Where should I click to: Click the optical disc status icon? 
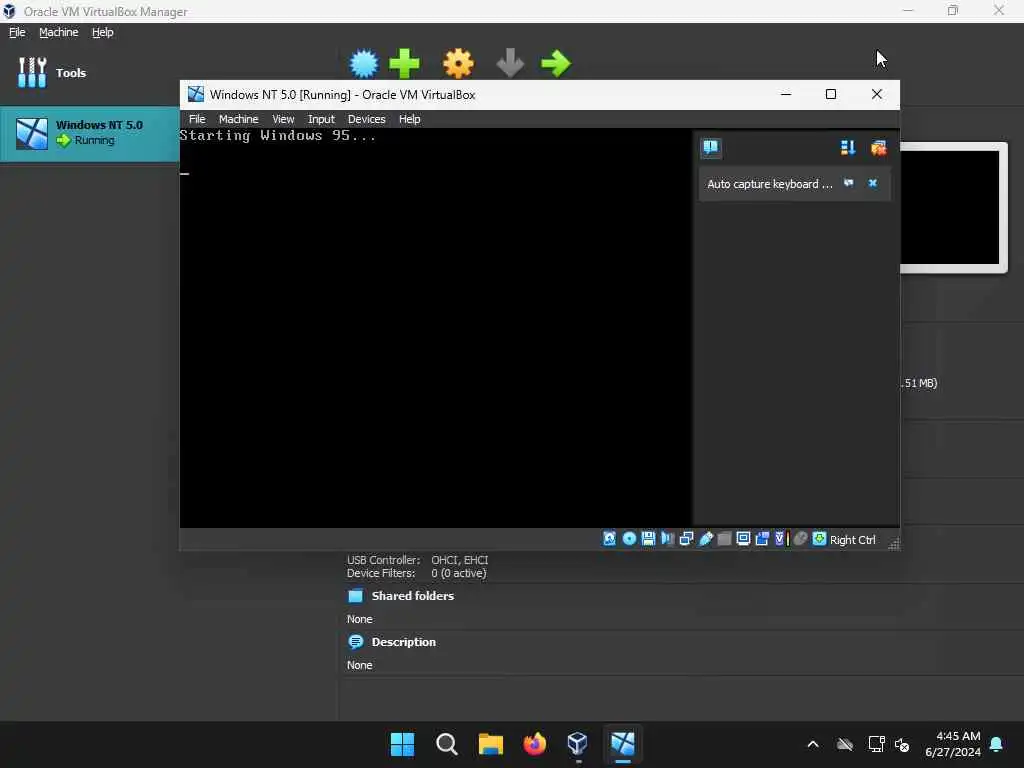click(x=629, y=539)
